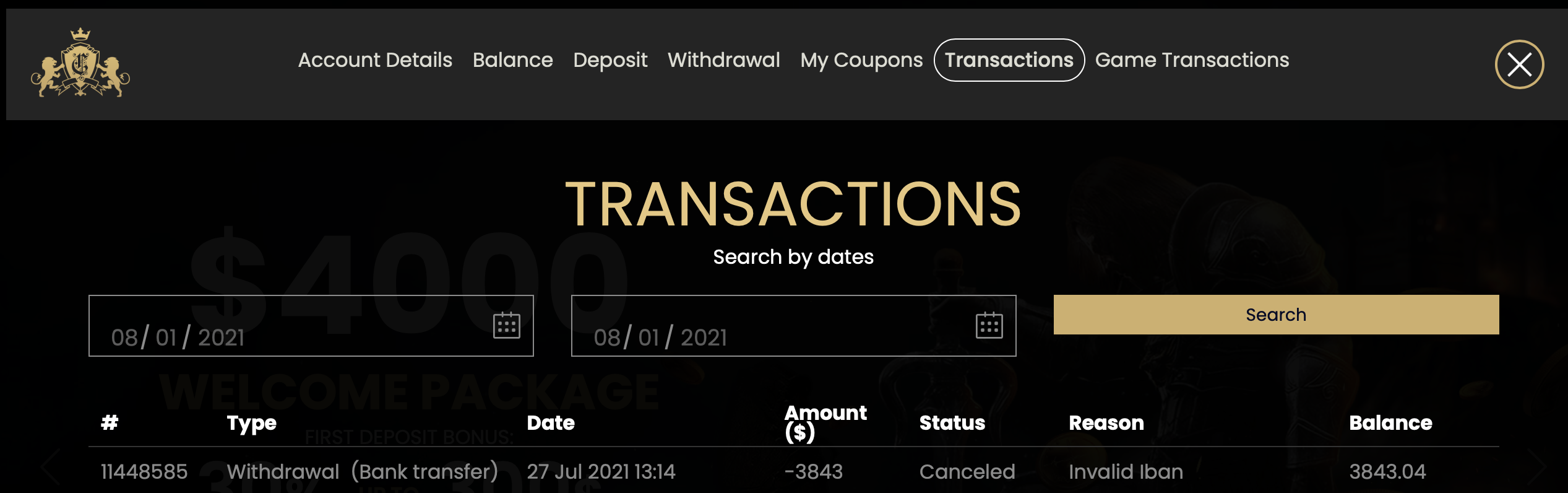Click the Status column header

tap(952, 422)
